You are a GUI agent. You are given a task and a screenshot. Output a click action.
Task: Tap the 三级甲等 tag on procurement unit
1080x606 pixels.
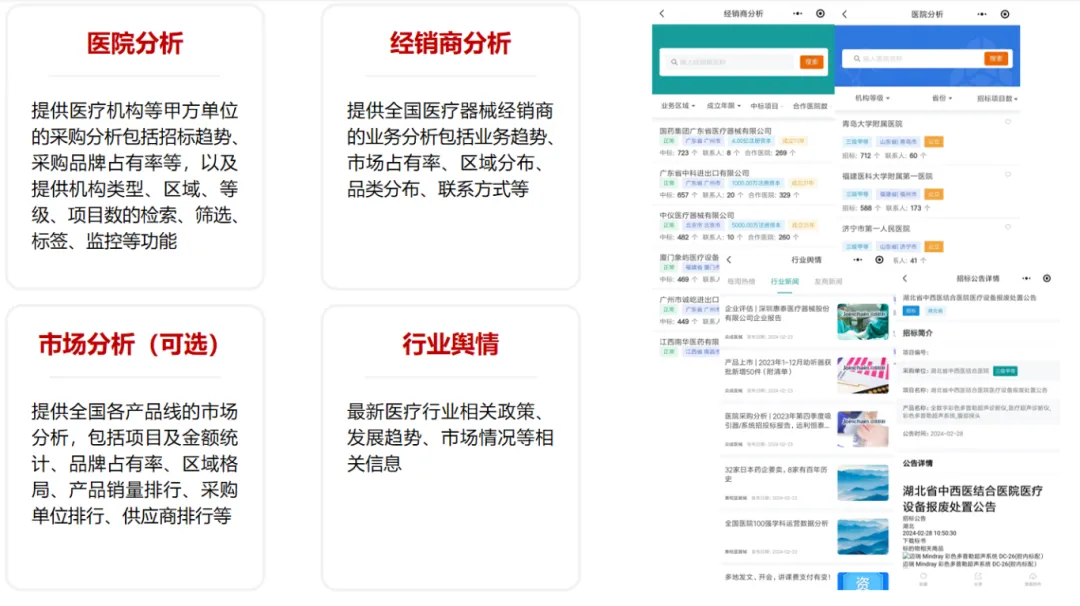pos(1007,372)
